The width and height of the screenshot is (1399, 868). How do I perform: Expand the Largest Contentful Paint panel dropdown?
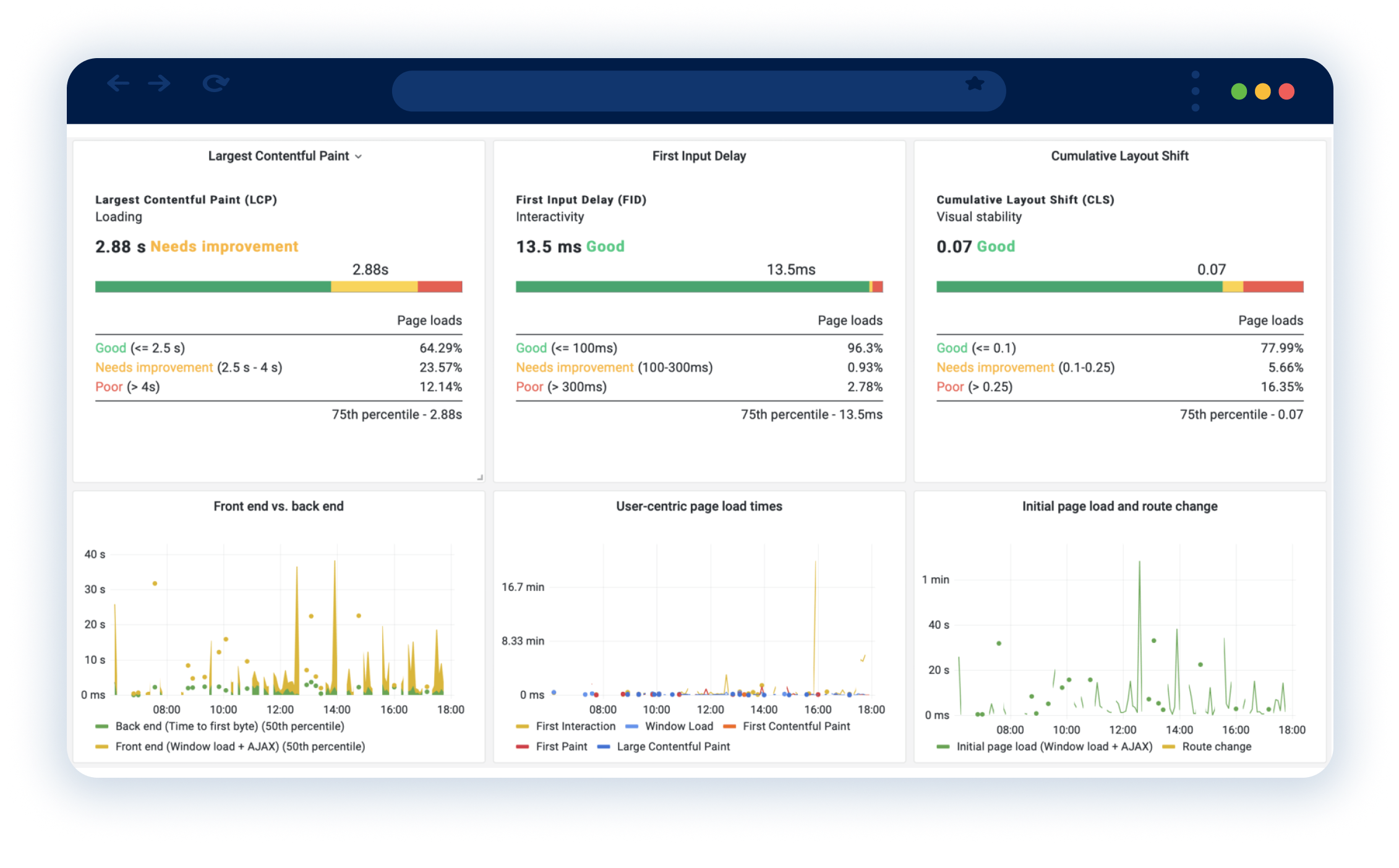click(358, 156)
